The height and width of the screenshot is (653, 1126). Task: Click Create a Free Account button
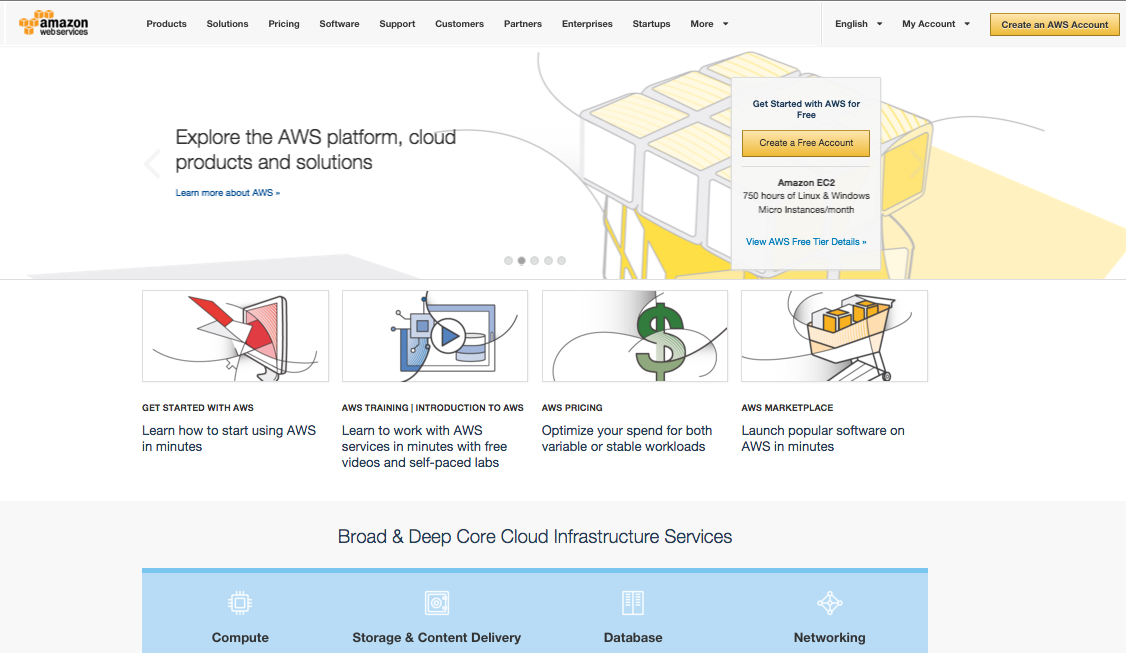coord(806,143)
